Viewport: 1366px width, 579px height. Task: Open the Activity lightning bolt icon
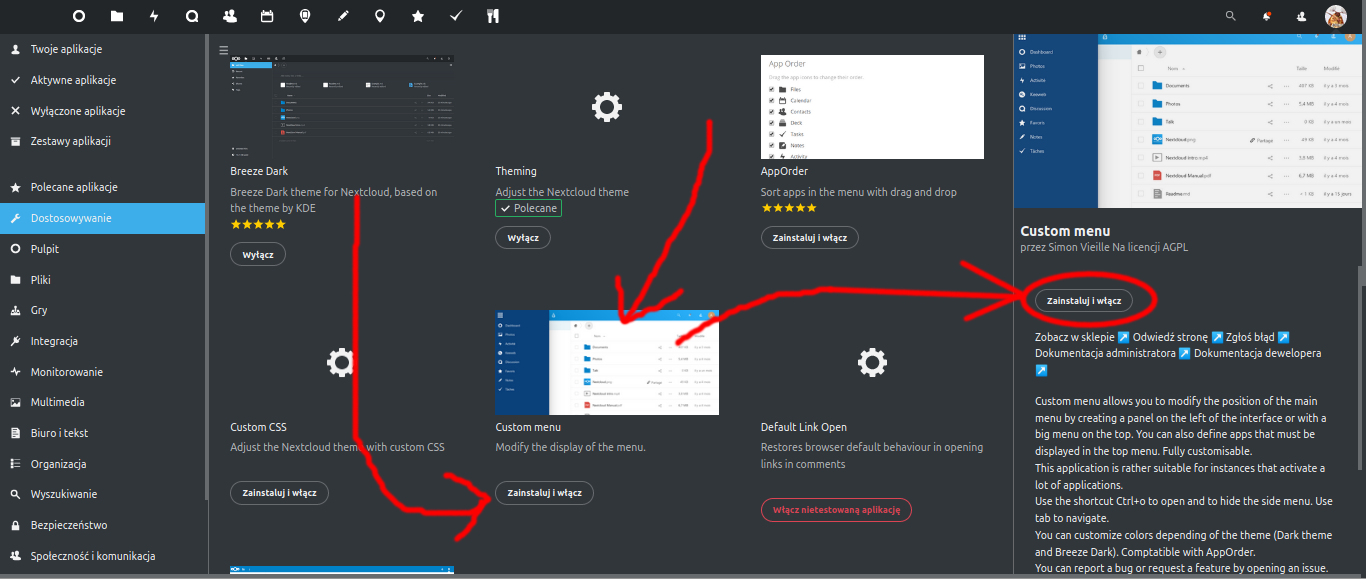click(x=154, y=16)
